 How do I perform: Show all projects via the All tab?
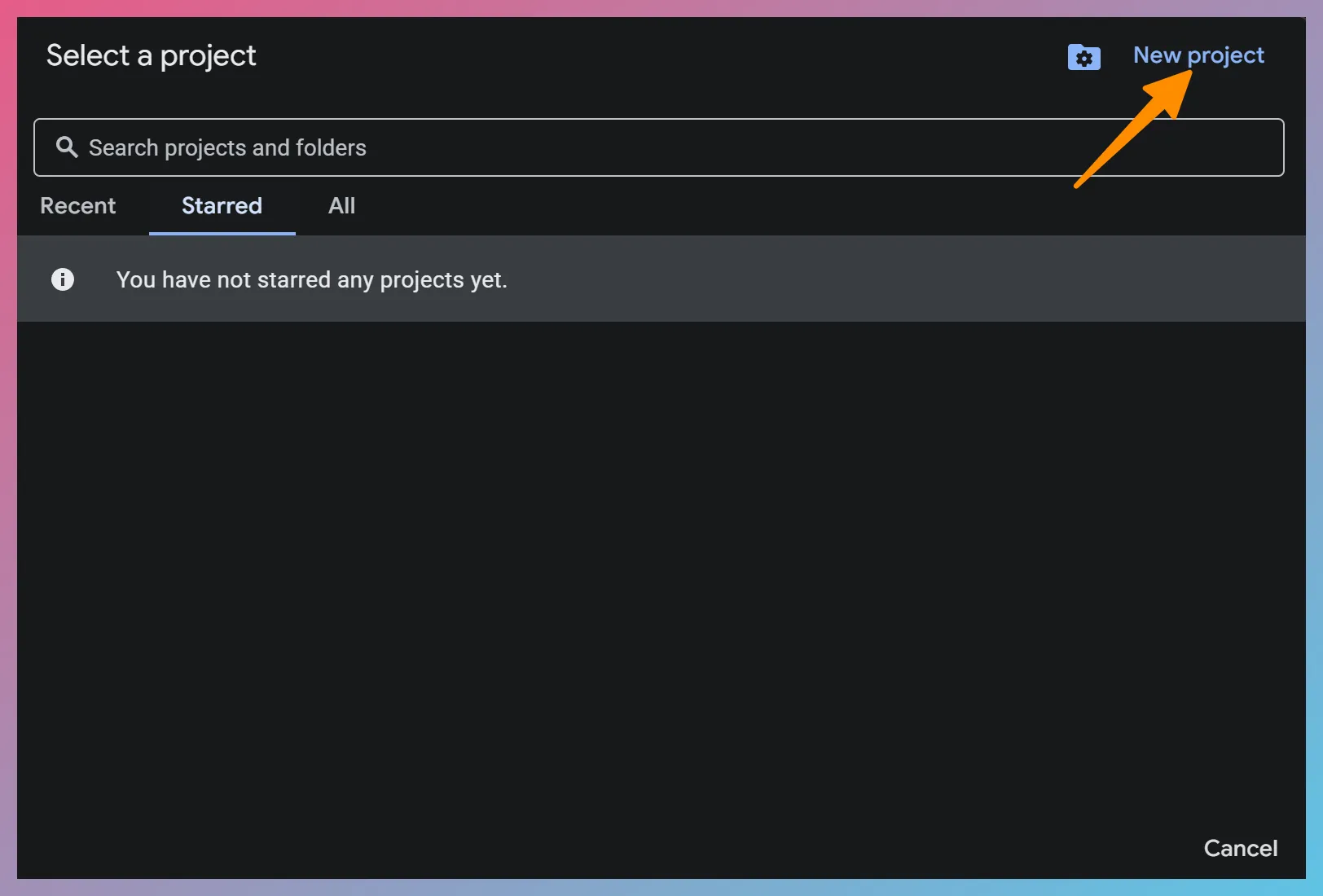tap(341, 206)
